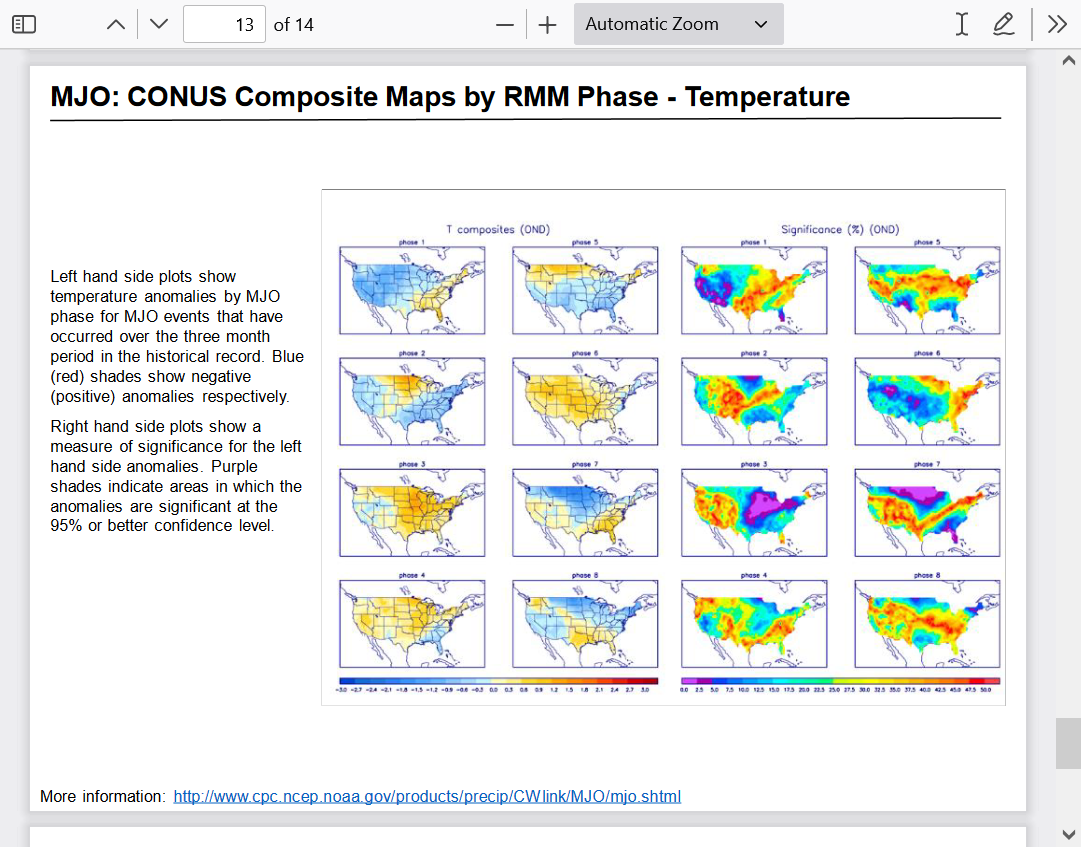This screenshot has width=1081, height=847.
Task: Expand the double-chevron tools menu
Action: point(1057,24)
